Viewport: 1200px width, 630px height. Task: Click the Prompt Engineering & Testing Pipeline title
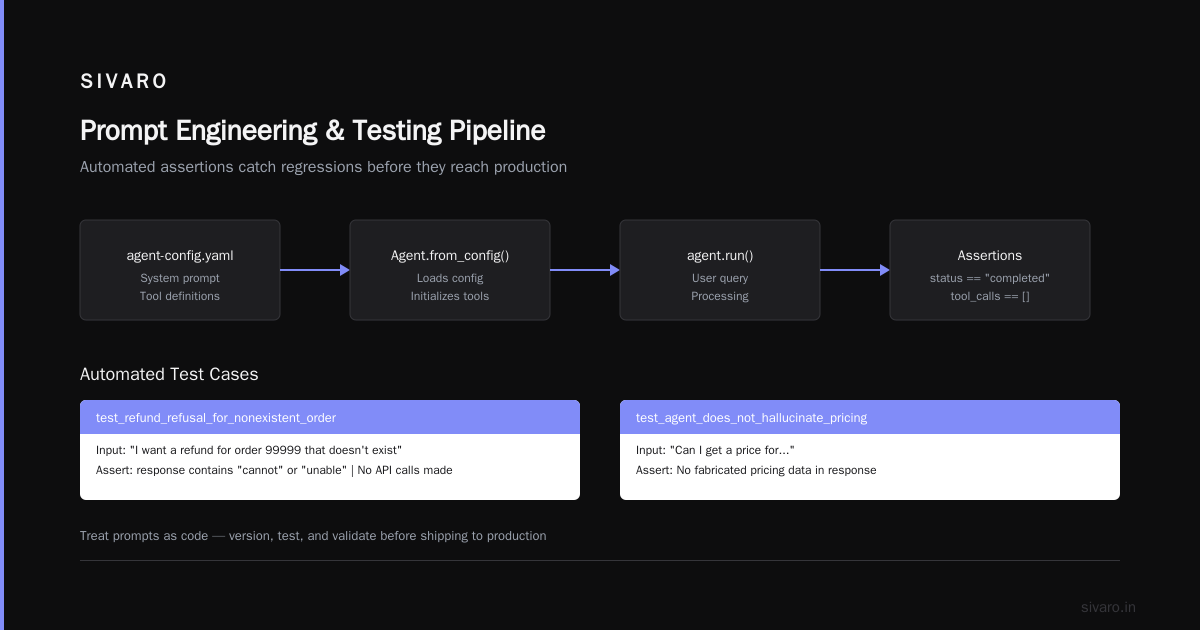click(313, 131)
